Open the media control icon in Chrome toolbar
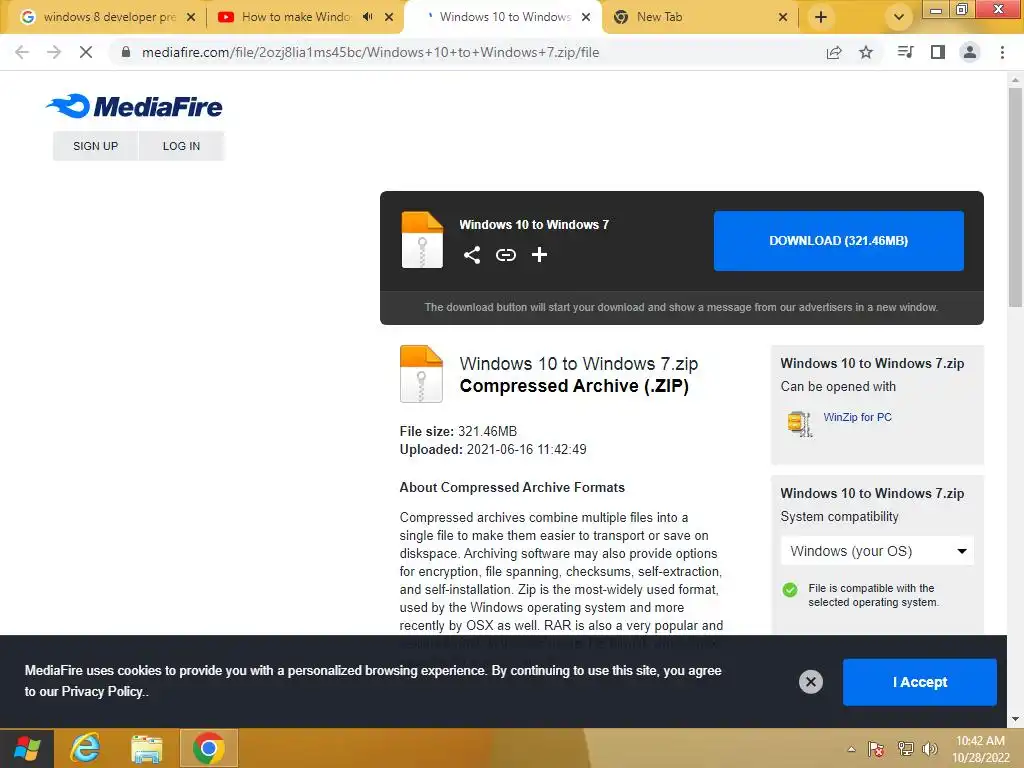The image size is (1024, 768). click(x=905, y=52)
